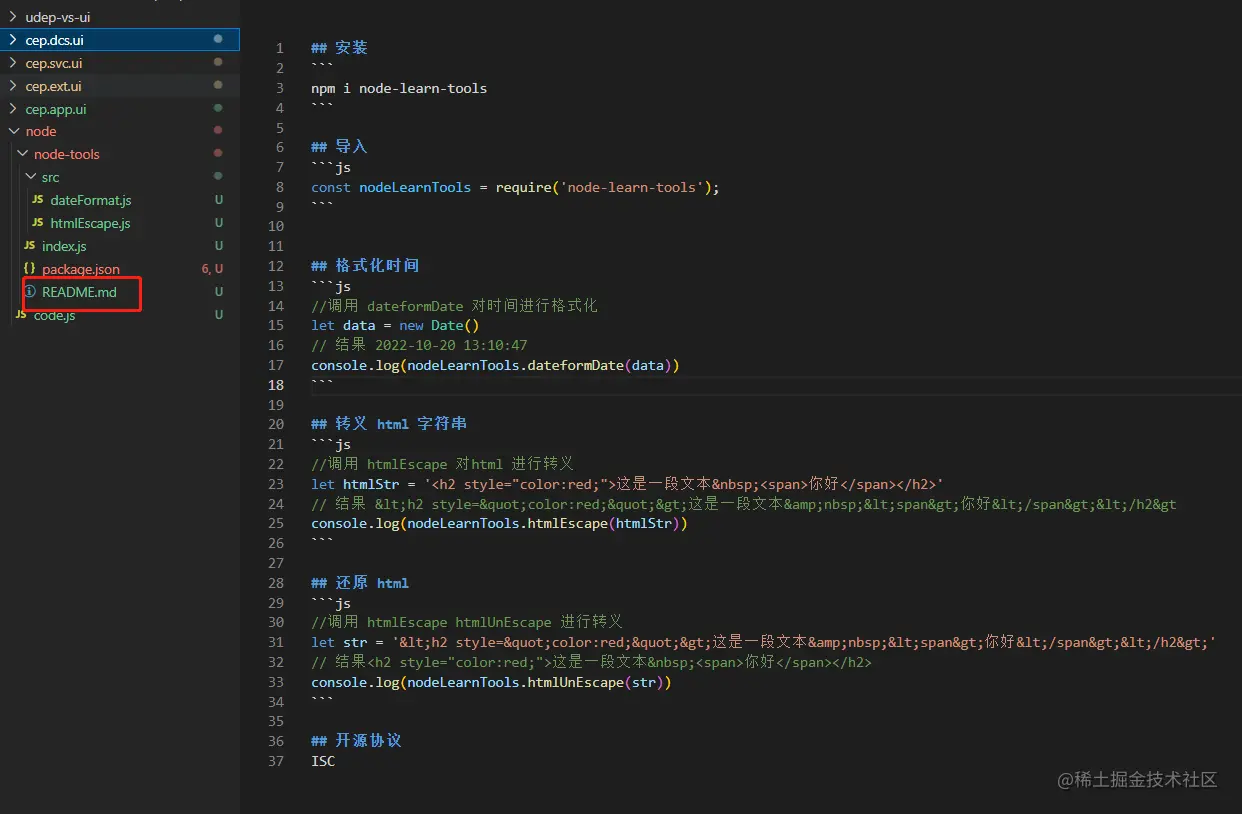Click the htmlEscape console.log line 25
This screenshot has height=814, width=1242.
(499, 523)
